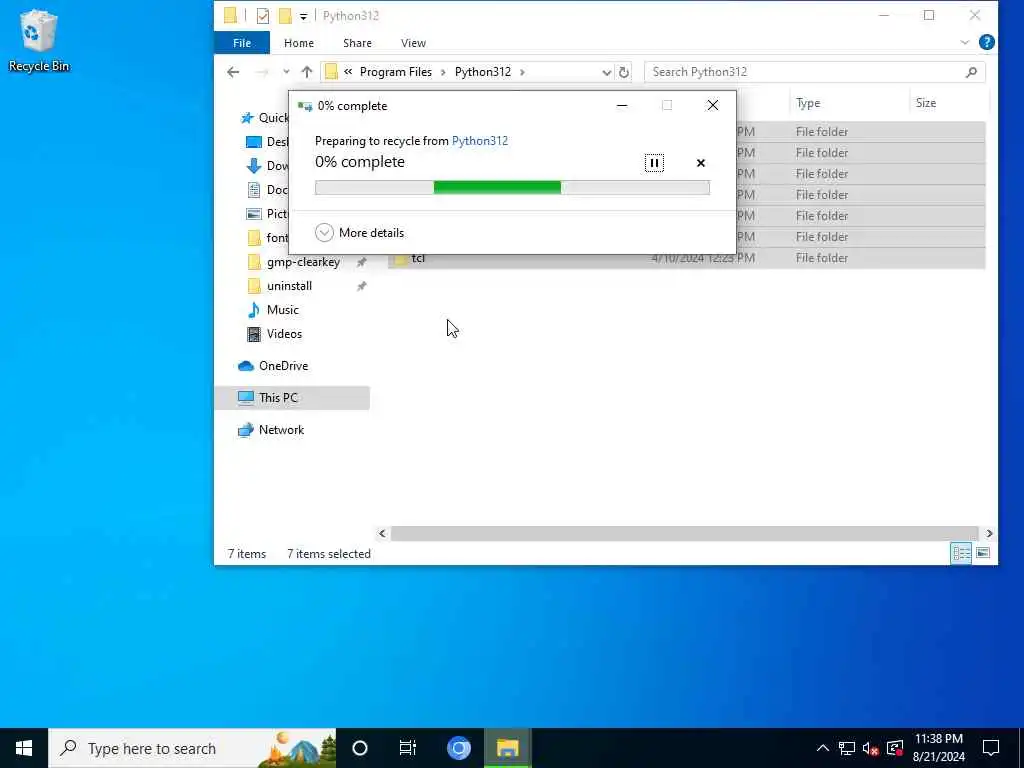Click the Pictures icon in sidebar
The image size is (1024, 768).
pos(254,214)
